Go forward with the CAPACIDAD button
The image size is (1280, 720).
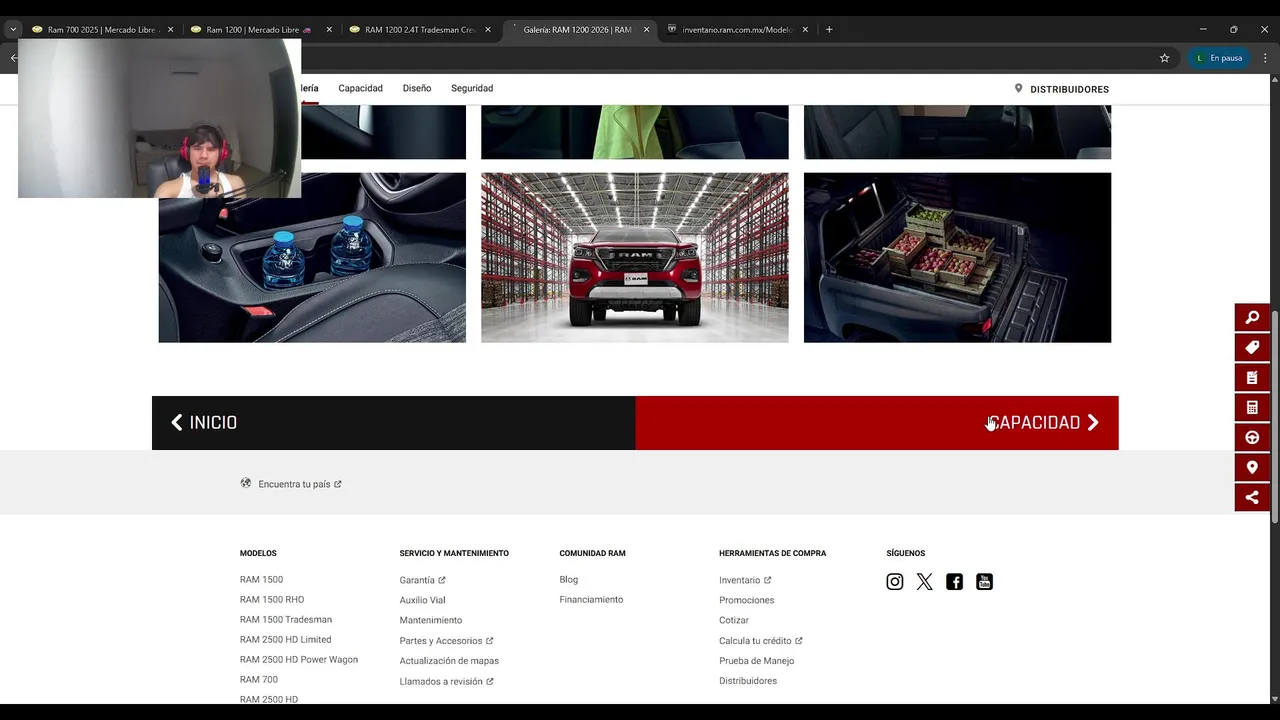(877, 423)
